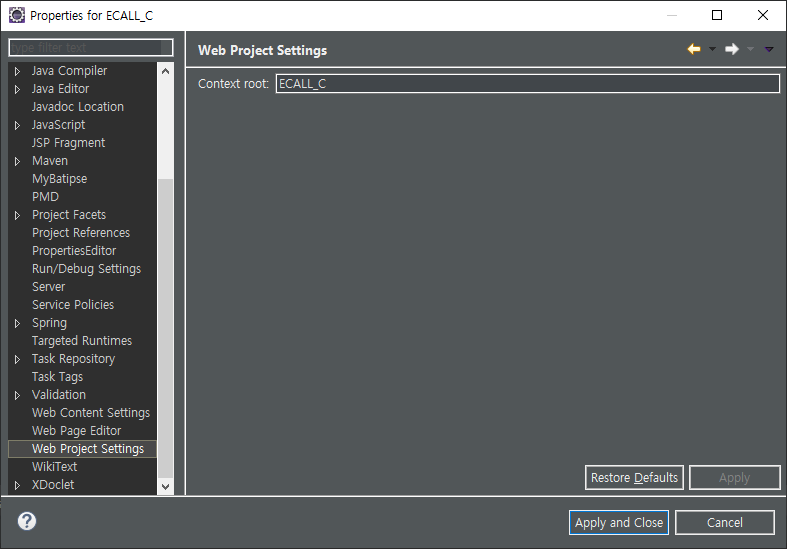Expand the Java Editor node
787x549 pixels.
pos(18,89)
